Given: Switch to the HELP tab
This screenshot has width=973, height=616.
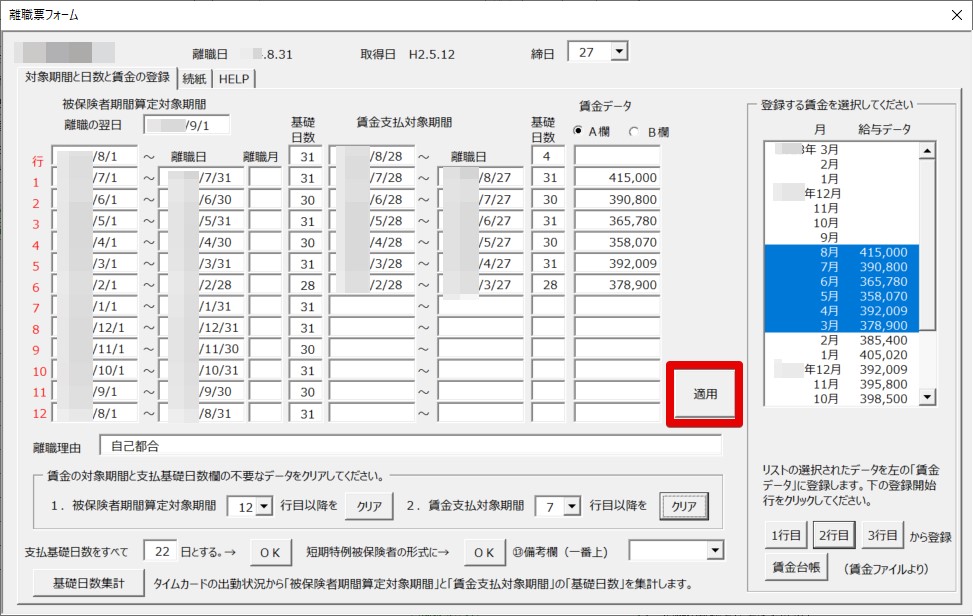Looking at the screenshot, I should tap(234, 79).
